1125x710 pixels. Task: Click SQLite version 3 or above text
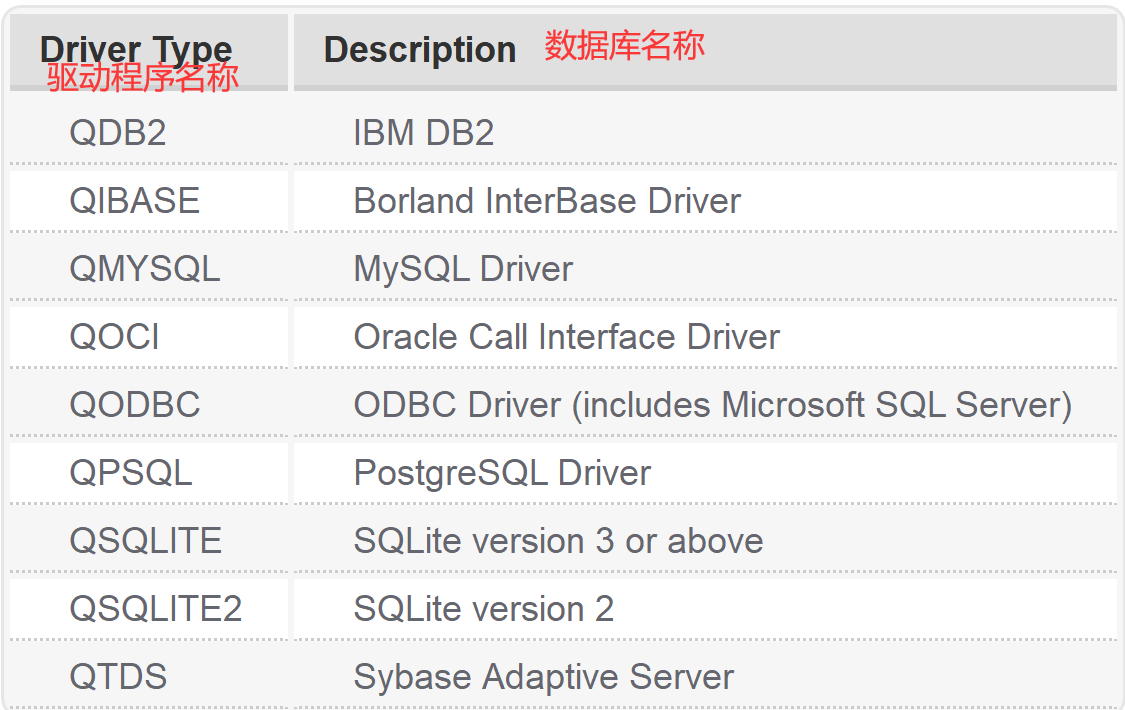click(558, 541)
